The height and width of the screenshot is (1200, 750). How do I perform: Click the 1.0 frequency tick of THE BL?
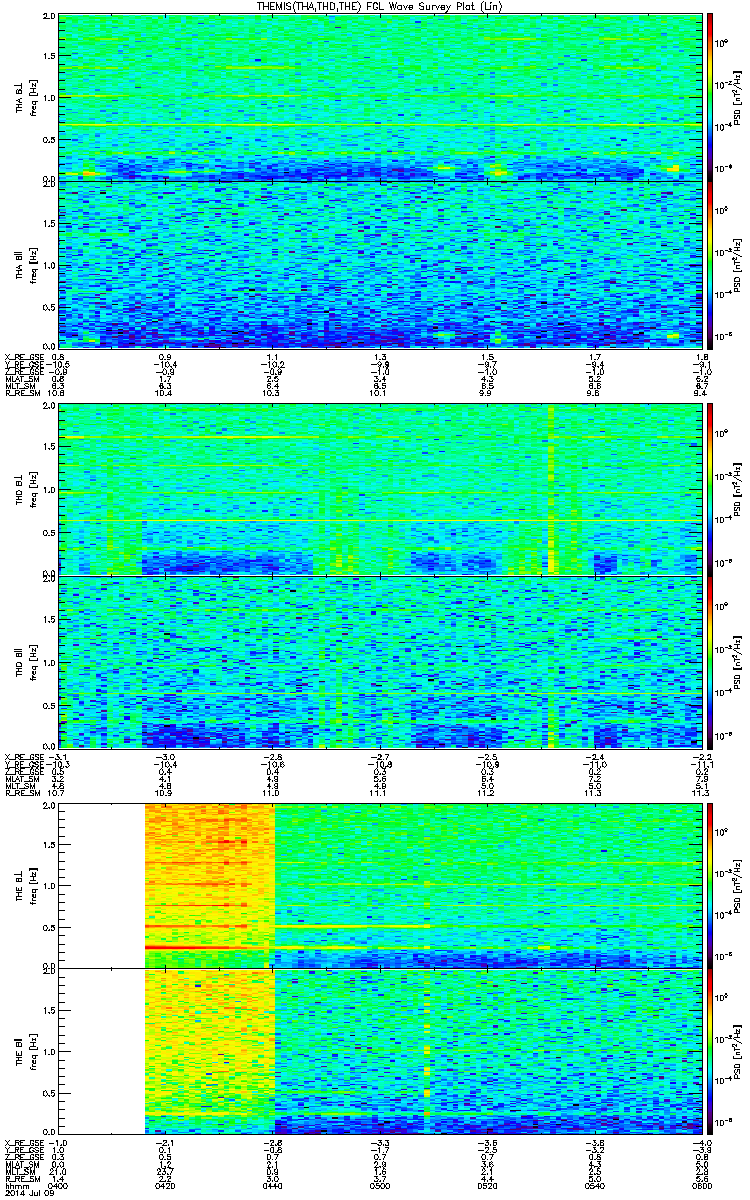[49, 885]
